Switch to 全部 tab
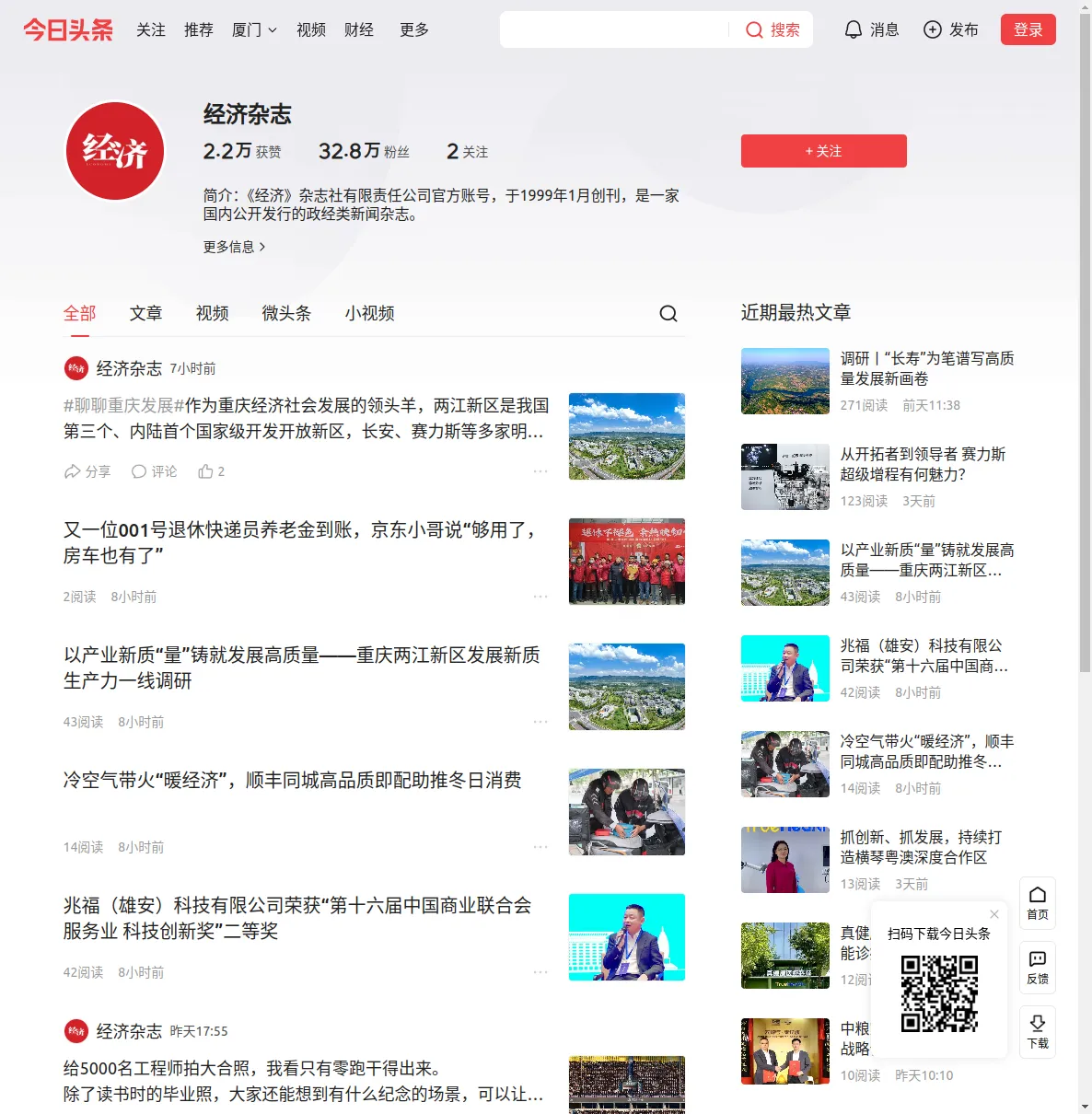 point(80,314)
